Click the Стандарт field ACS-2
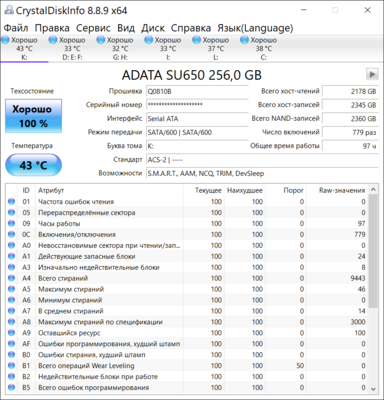This screenshot has width=384, height=400. tap(262, 160)
